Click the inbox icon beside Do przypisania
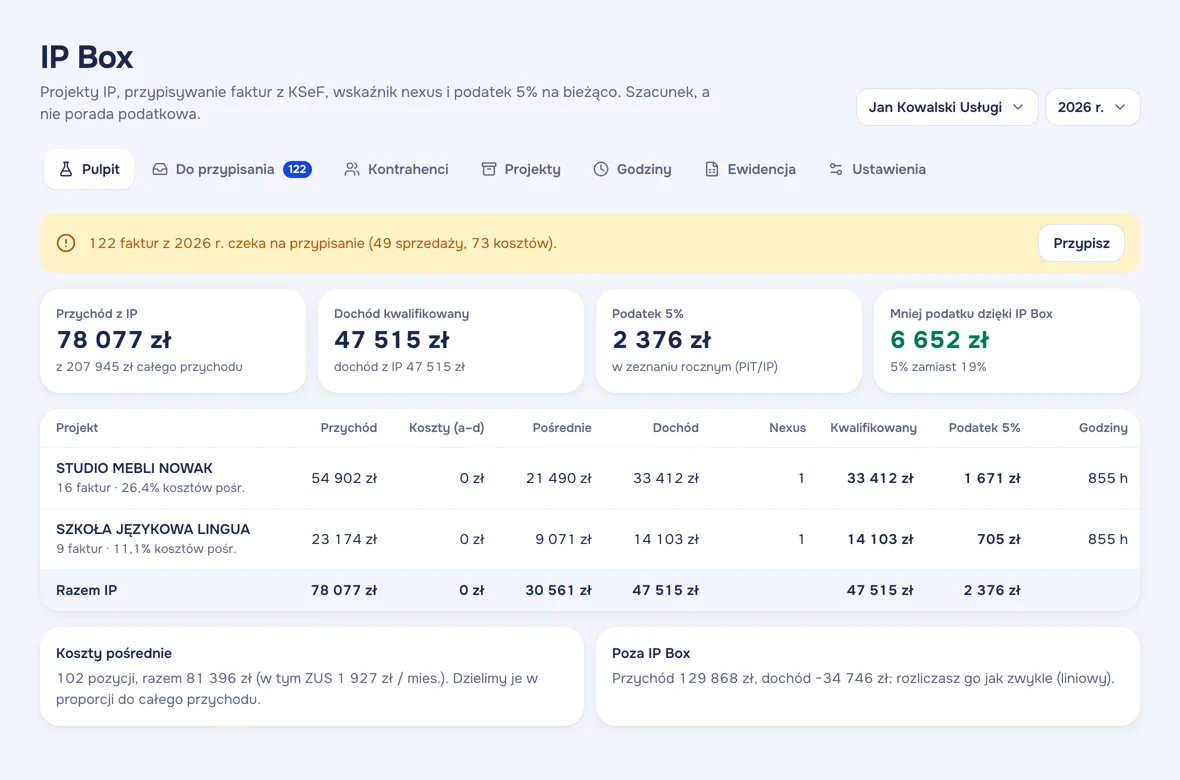The image size is (1180, 780). coord(160,169)
